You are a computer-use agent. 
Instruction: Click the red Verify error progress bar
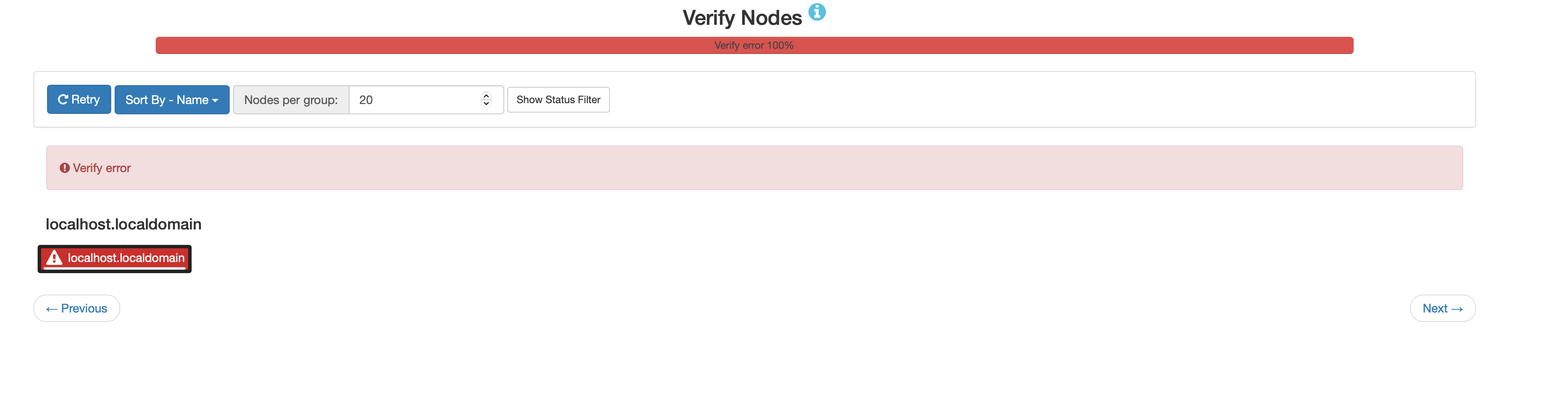point(754,45)
